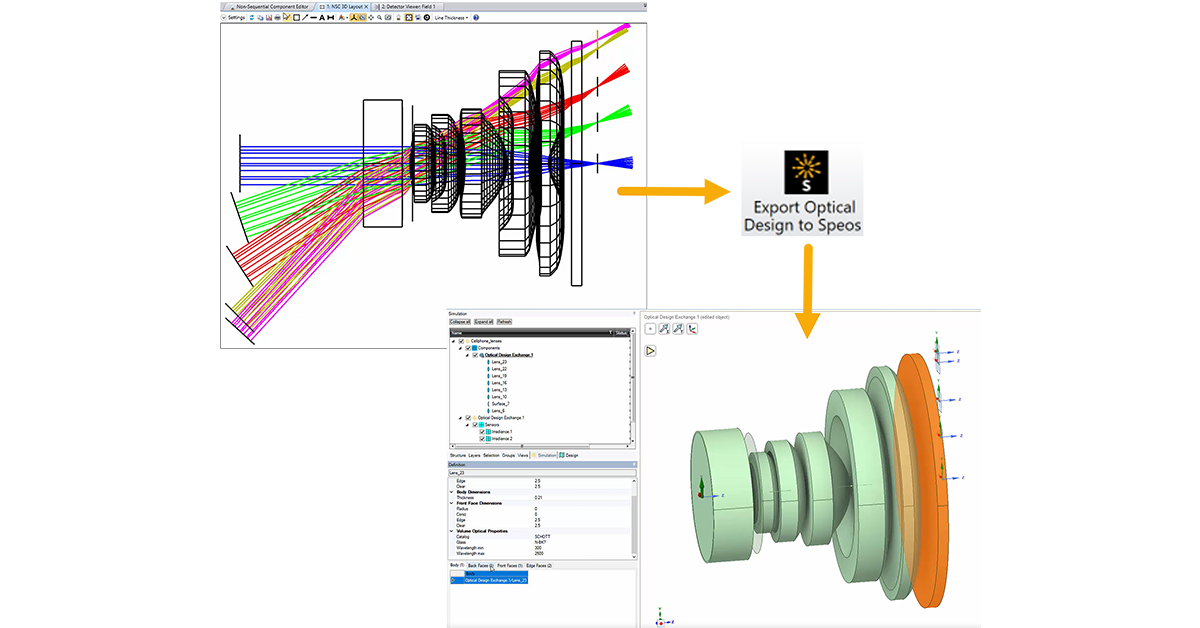Viewport: 1200px width, 628px height.
Task: Click the zoom magnifier icon in the toolbar
Action: click(x=378, y=17)
